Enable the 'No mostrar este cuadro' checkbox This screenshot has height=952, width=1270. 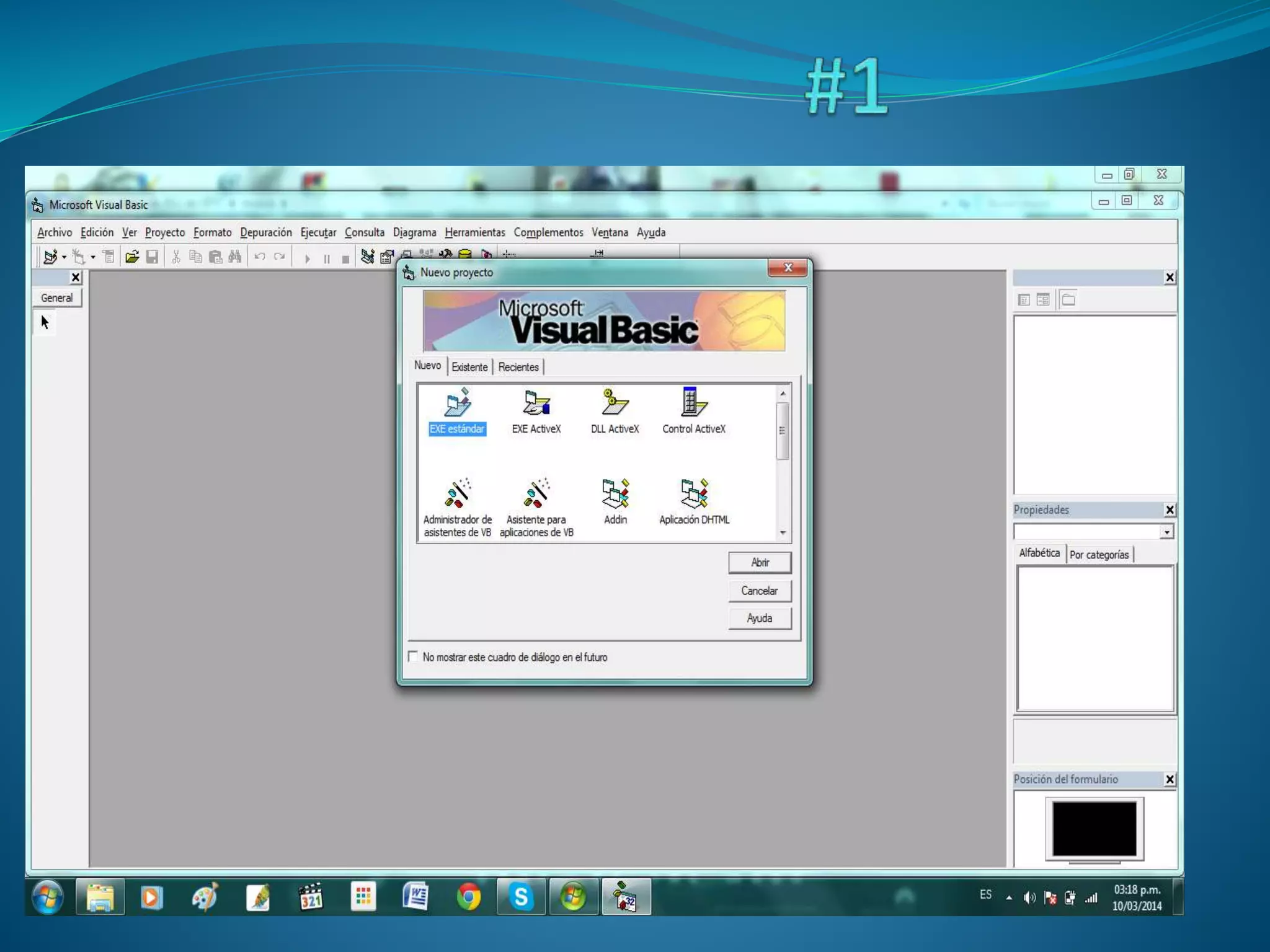414,656
